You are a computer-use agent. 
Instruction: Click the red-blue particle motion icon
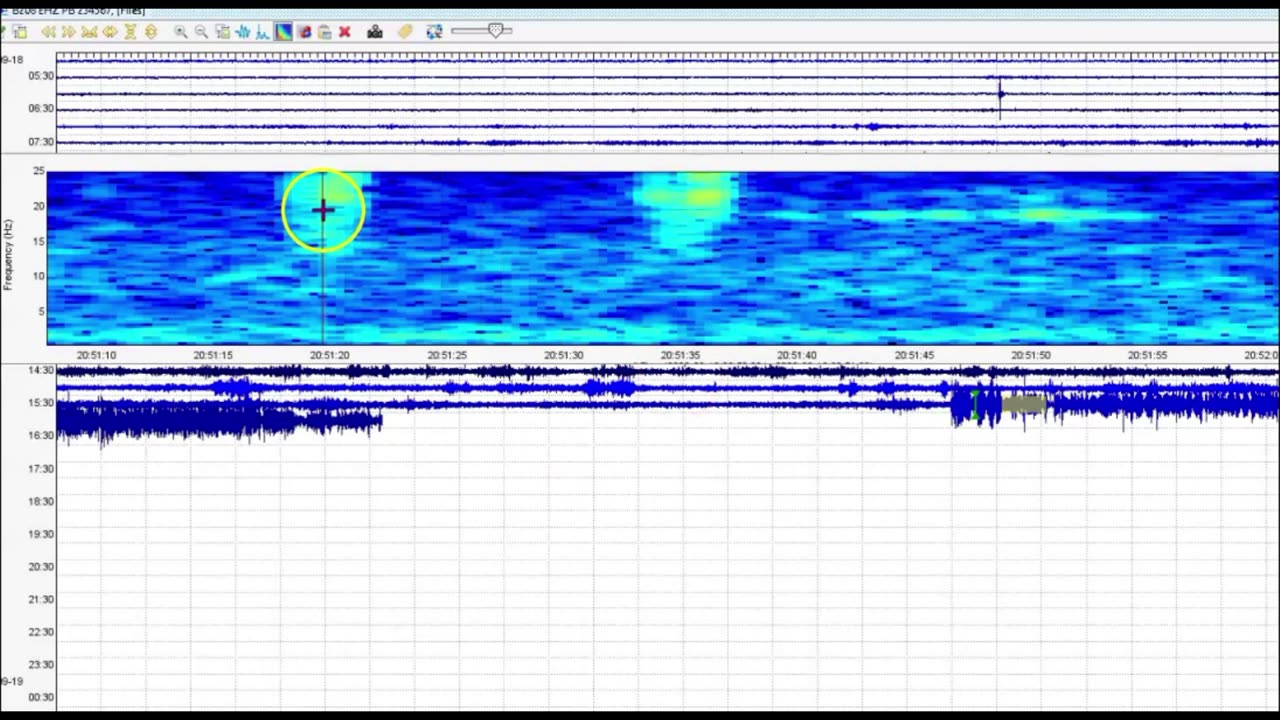pyautogui.click(x=304, y=32)
